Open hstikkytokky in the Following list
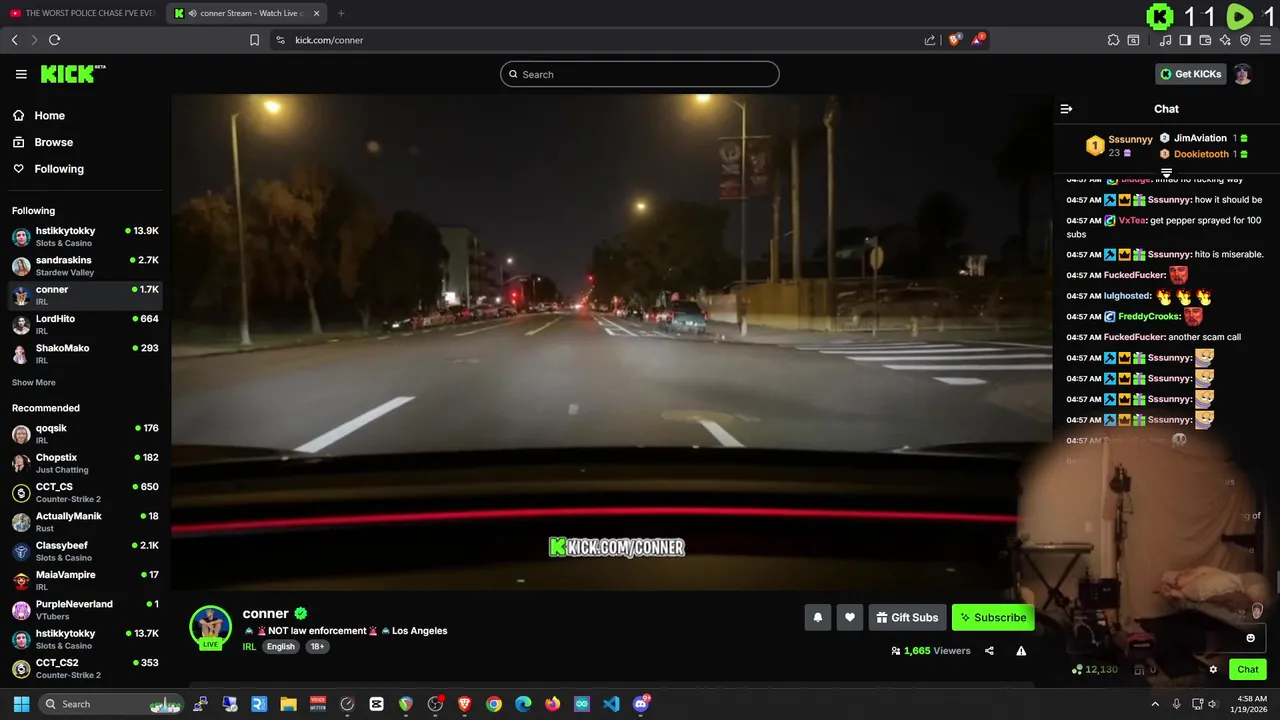The image size is (1280, 720). pyautogui.click(x=85, y=236)
